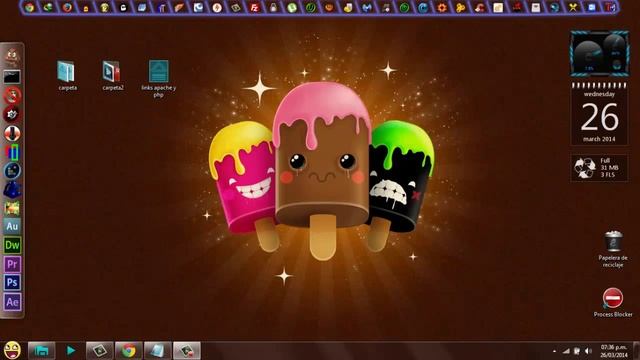Click the system monitor gauge widget

(599, 53)
